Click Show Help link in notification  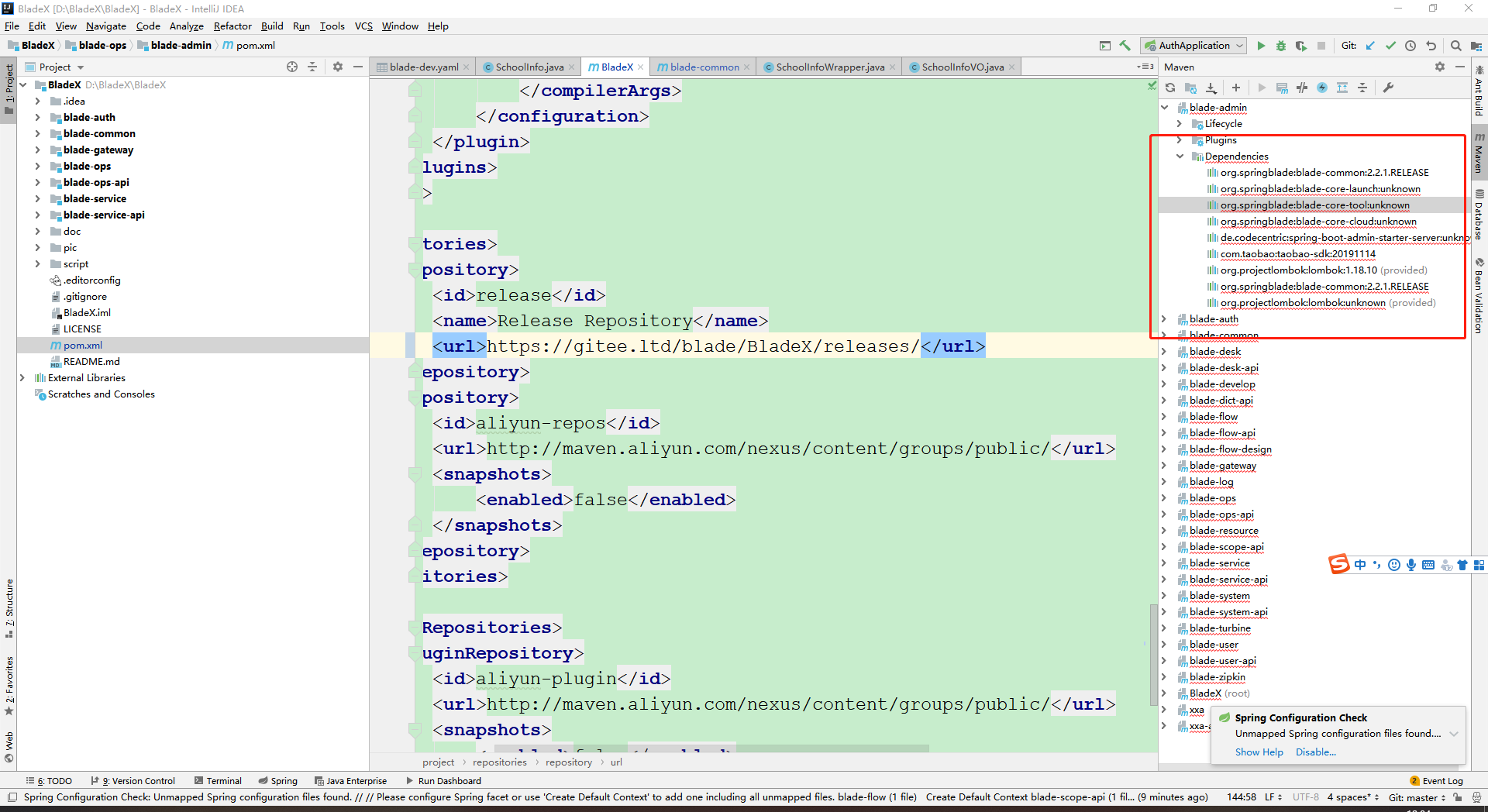tap(1259, 752)
